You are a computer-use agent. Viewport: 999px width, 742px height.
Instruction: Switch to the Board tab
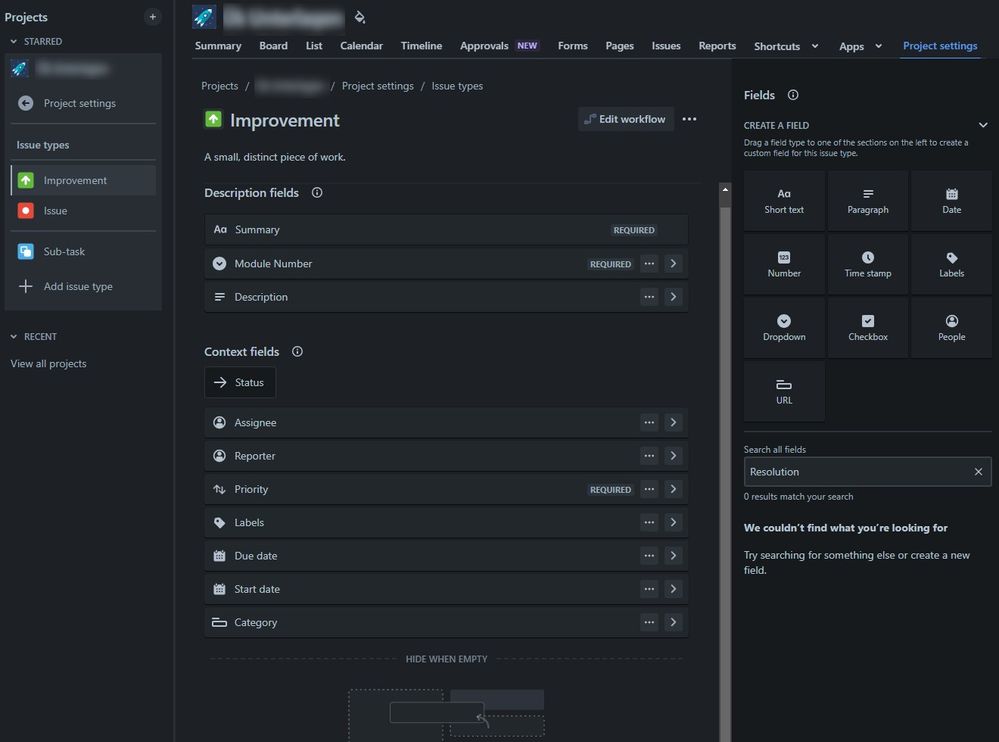click(273, 46)
